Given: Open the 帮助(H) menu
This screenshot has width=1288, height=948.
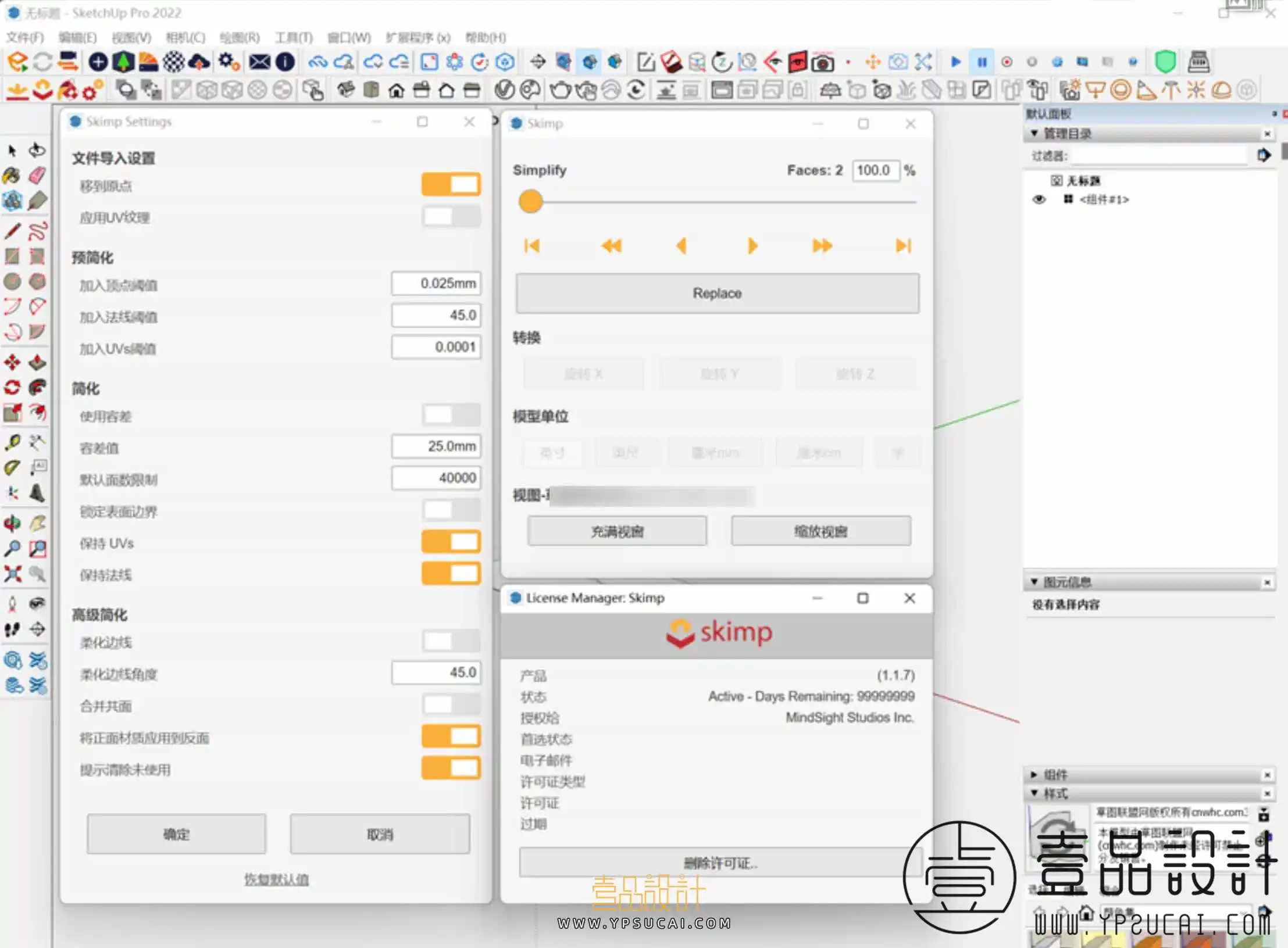Looking at the screenshot, I should [x=486, y=38].
